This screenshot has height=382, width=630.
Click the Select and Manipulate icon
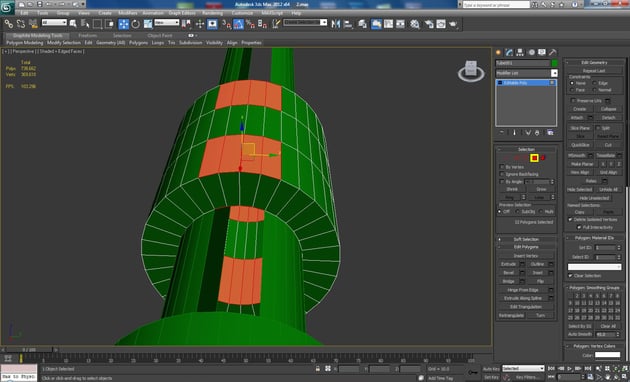pyautogui.click(x=200, y=24)
